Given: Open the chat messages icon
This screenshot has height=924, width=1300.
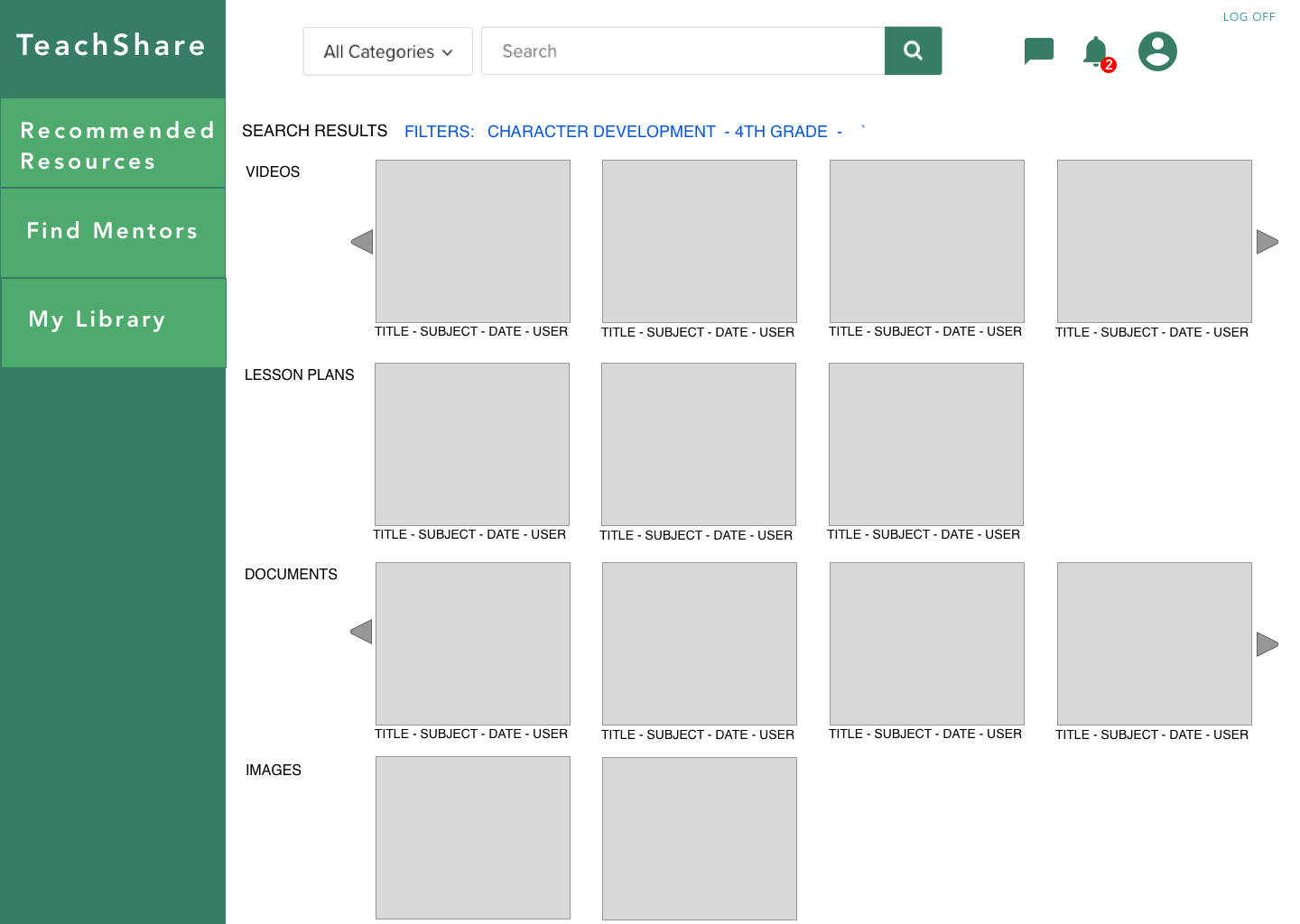Looking at the screenshot, I should [1038, 51].
